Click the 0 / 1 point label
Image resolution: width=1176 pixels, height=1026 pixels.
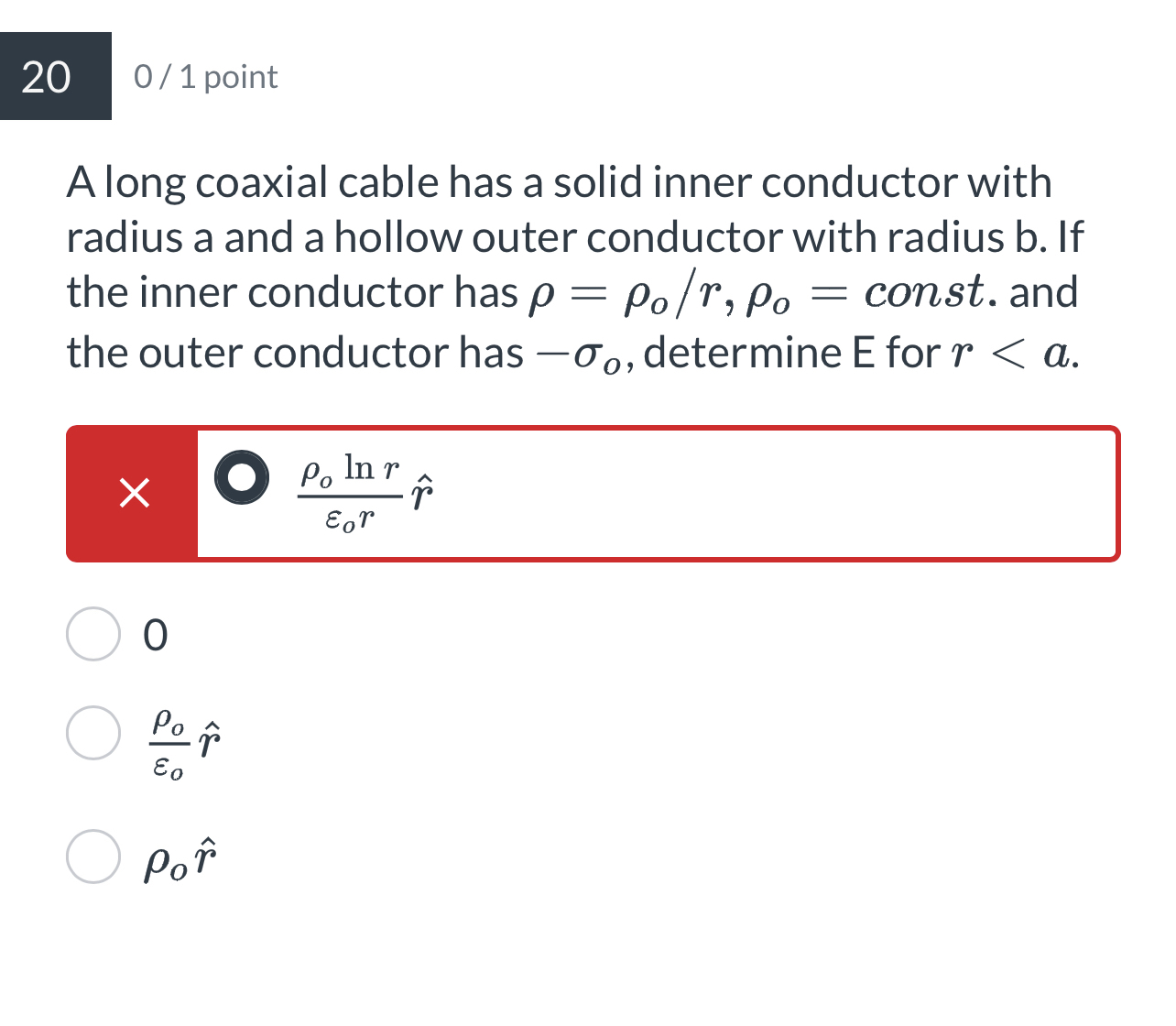coord(206,77)
